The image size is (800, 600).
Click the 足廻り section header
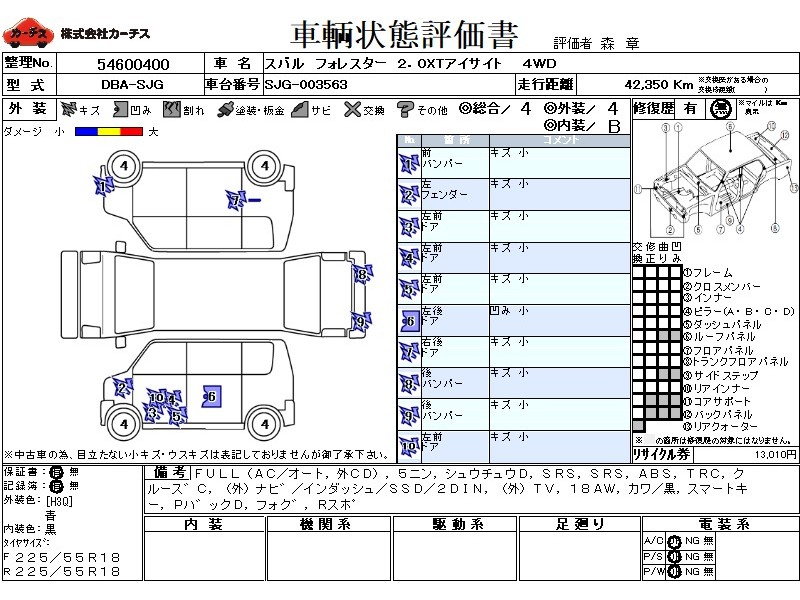click(x=579, y=524)
